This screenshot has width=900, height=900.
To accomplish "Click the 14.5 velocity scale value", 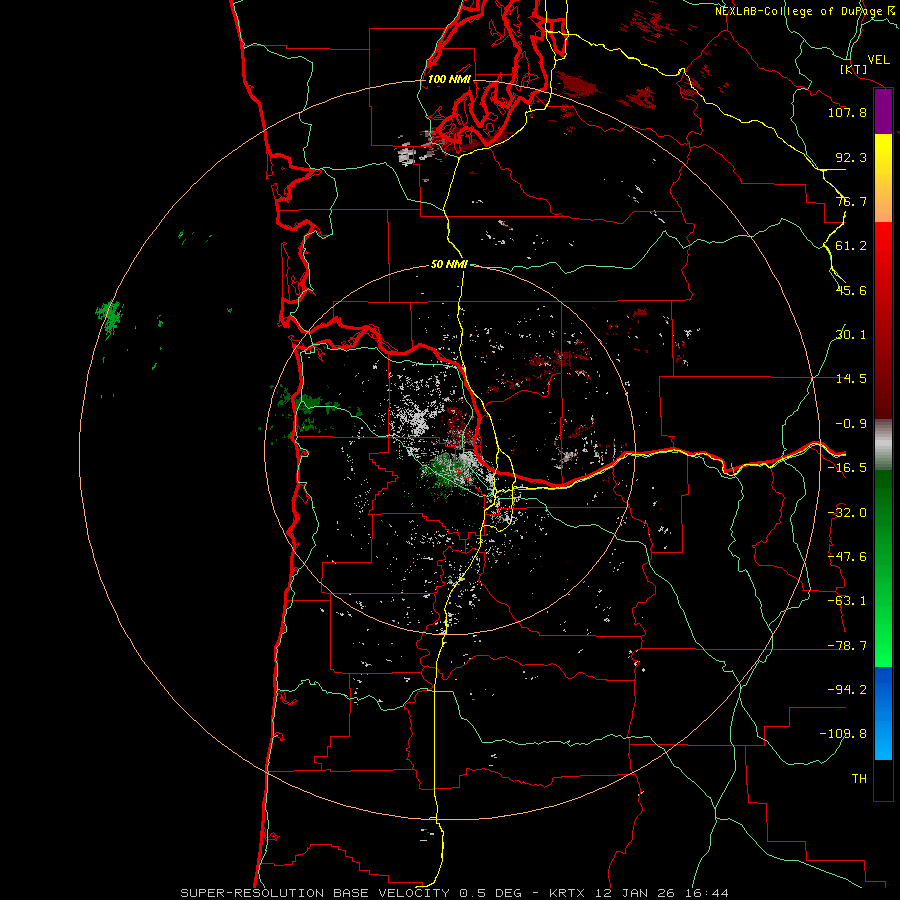I will pos(851,379).
